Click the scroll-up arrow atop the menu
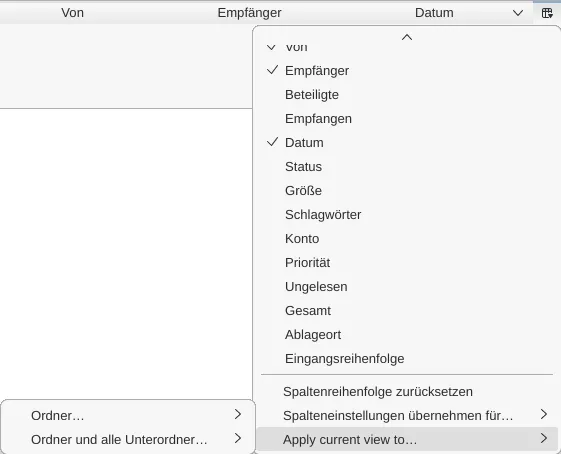Viewport: 561px width, 454px height. tap(407, 37)
